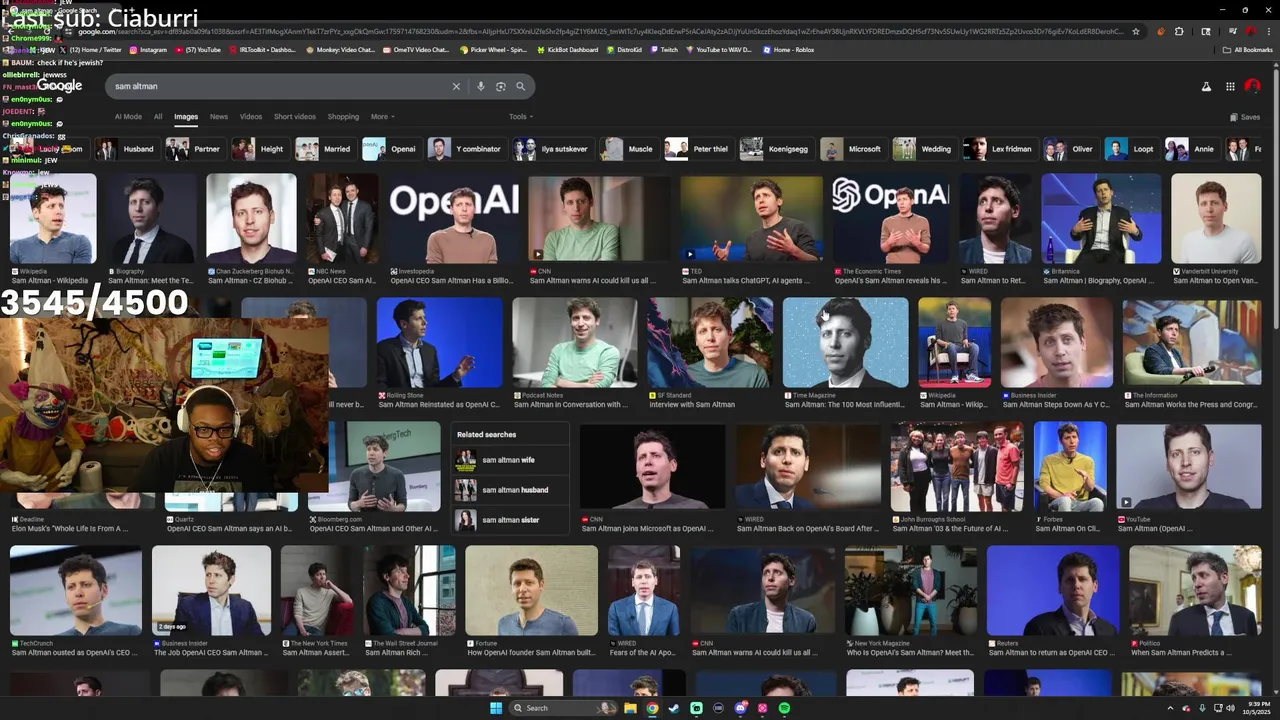Select the Height filter chip
This screenshot has height=720, width=1280.
[x=259, y=149]
